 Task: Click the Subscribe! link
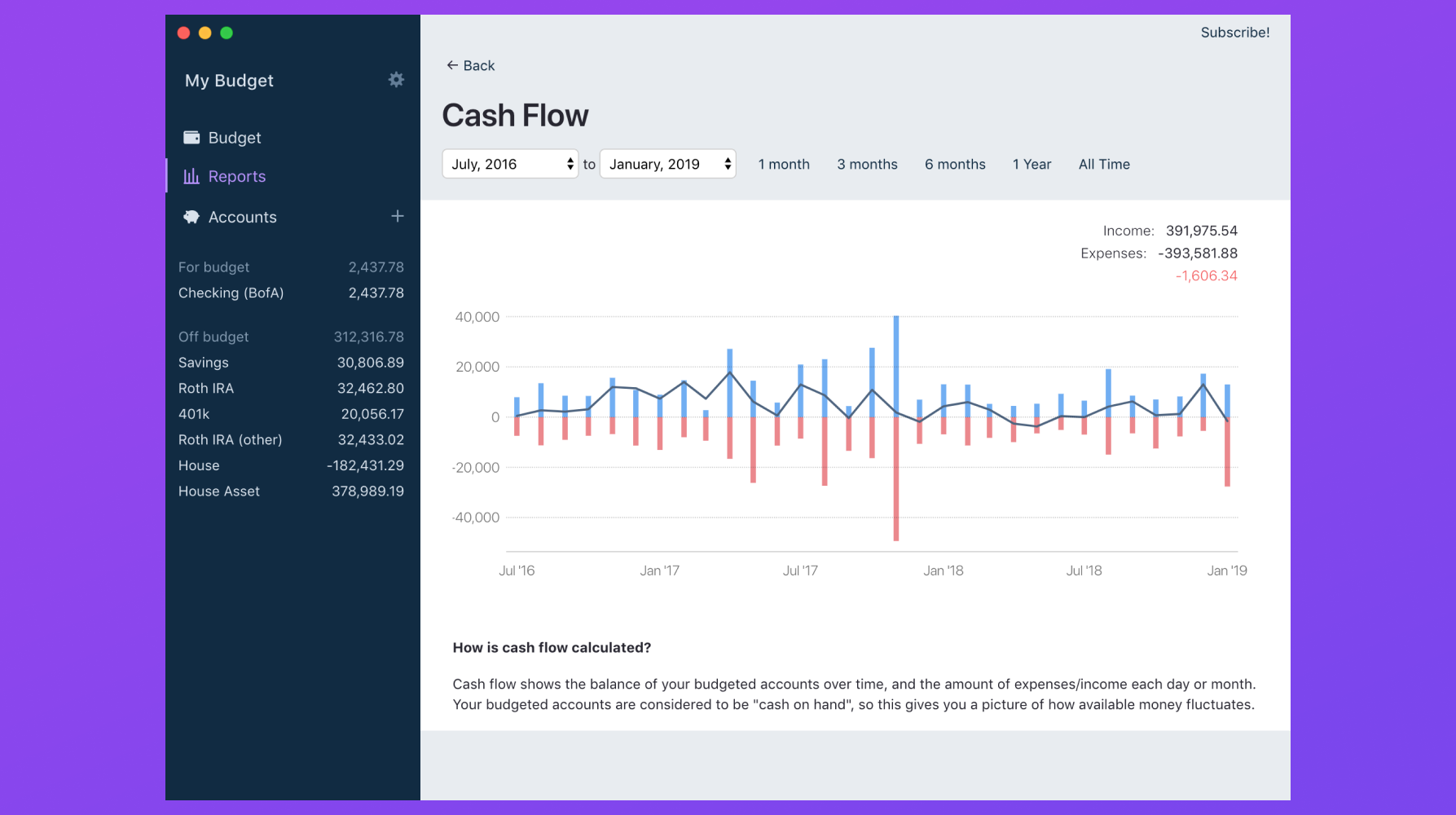click(x=1235, y=33)
